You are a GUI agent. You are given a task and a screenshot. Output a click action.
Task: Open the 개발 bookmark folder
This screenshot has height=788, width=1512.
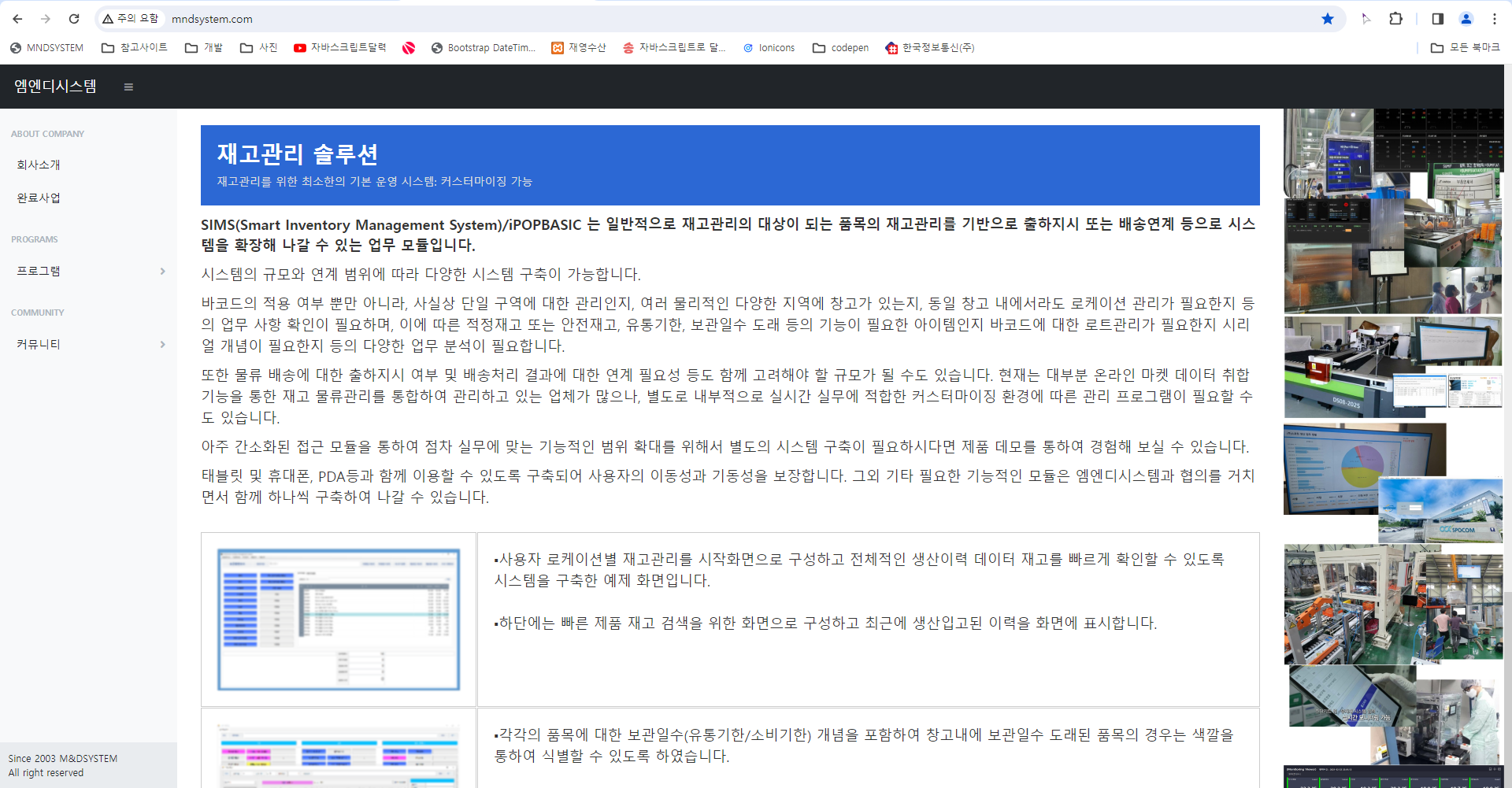point(204,48)
